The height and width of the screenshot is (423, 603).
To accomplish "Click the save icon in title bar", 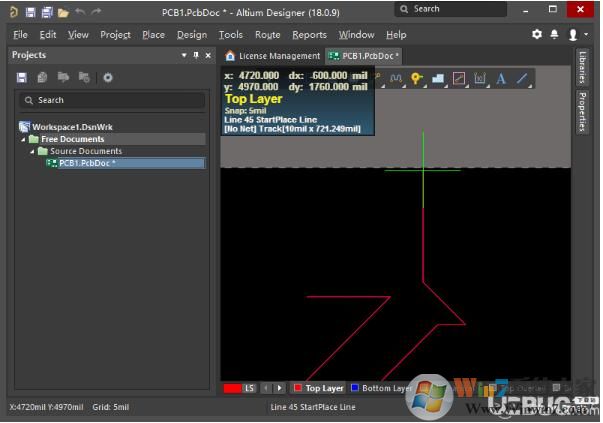I will (30, 12).
